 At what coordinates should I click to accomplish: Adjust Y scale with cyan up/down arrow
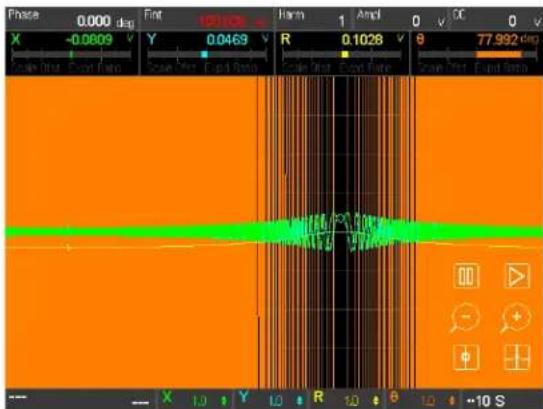300,401
